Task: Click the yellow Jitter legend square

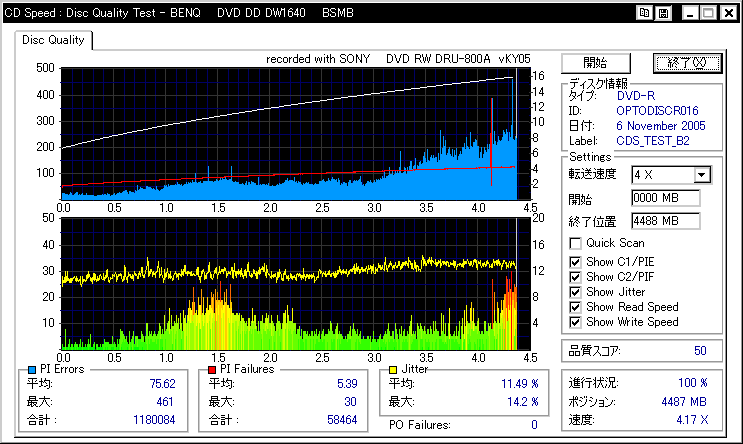Action: 393,370
